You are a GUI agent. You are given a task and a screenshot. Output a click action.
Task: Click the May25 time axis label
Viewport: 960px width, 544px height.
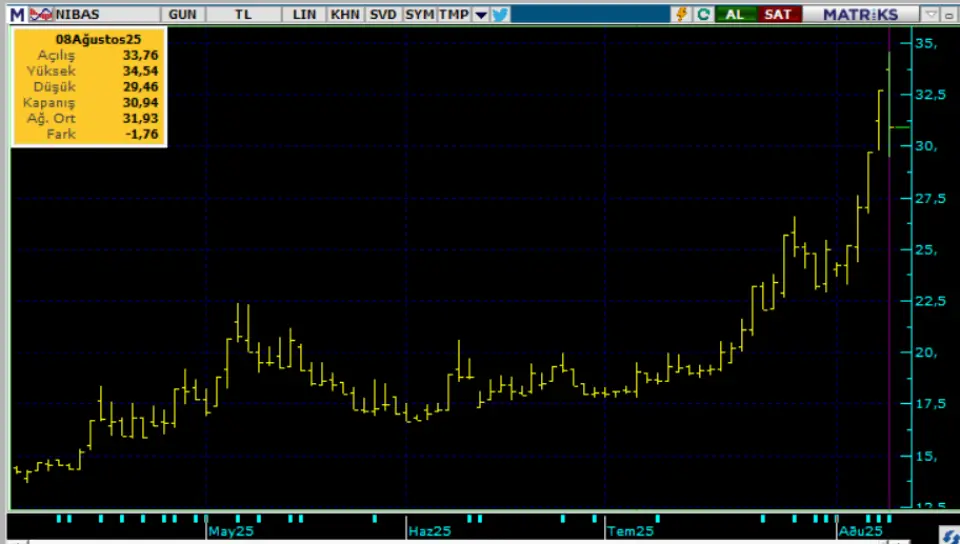231,531
